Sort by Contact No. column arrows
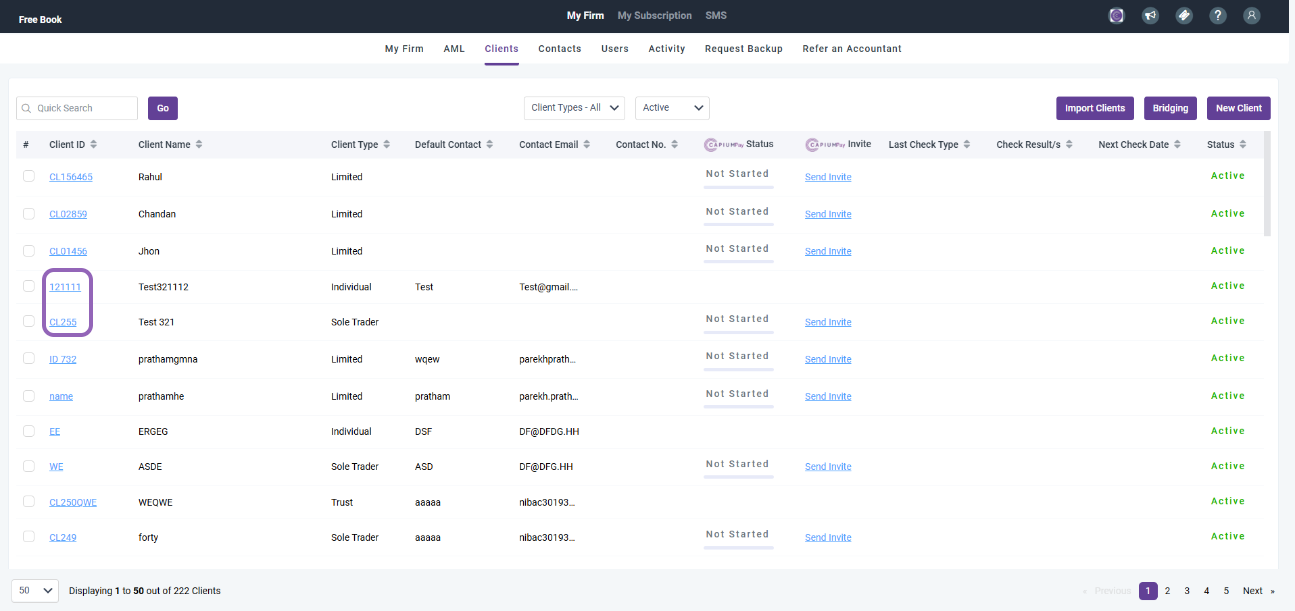 675,145
